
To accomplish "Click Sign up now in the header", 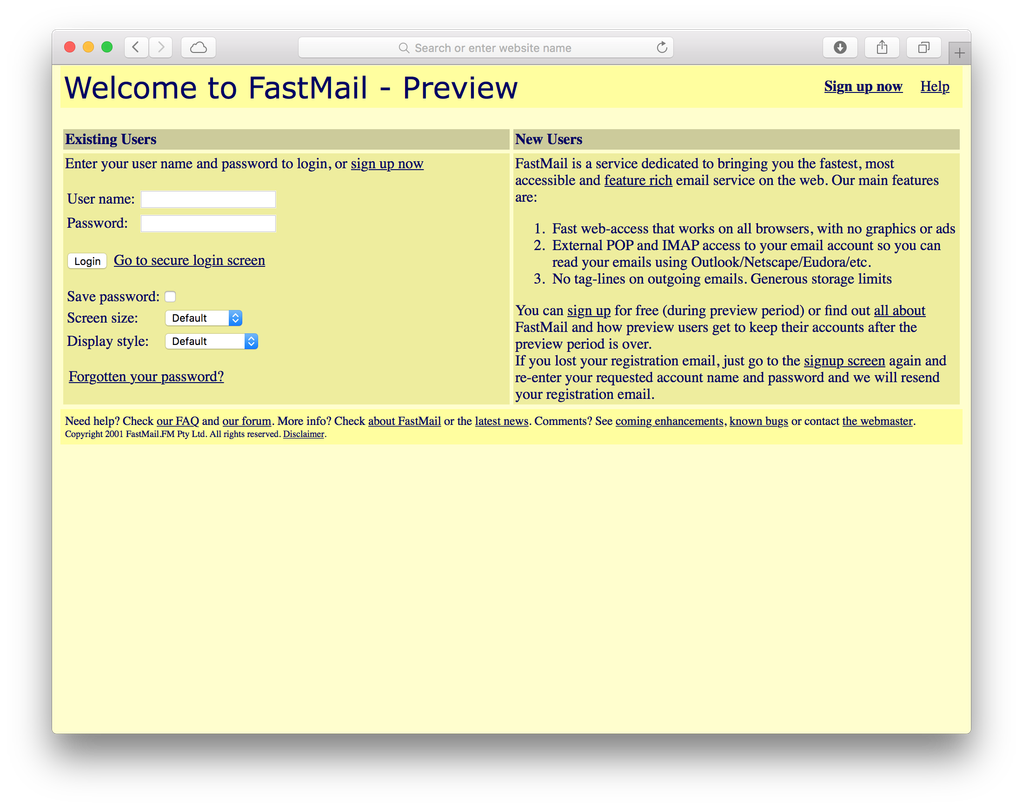I will coord(862,86).
